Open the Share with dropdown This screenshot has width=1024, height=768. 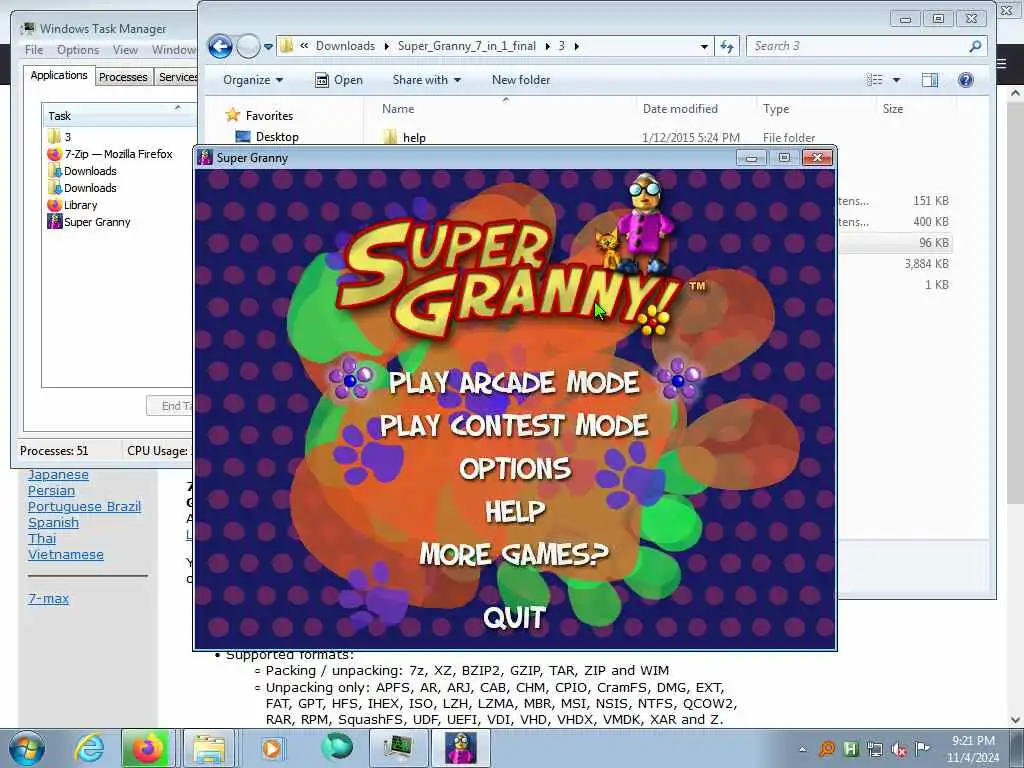(x=426, y=80)
